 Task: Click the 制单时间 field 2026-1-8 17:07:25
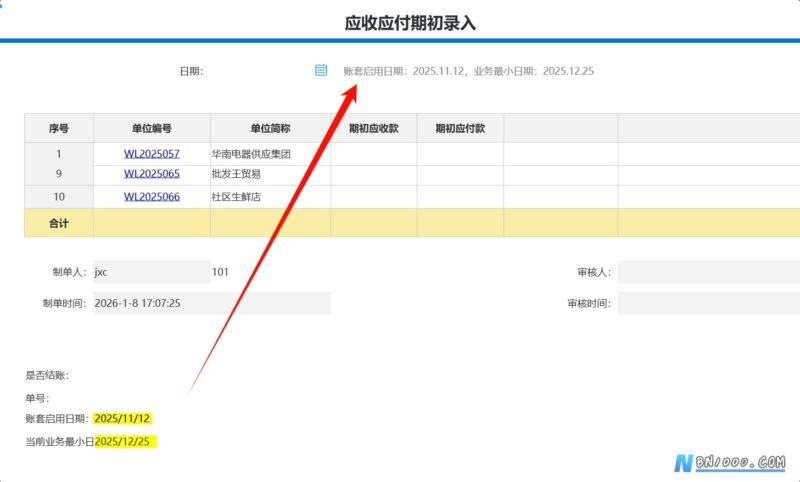tap(212, 303)
